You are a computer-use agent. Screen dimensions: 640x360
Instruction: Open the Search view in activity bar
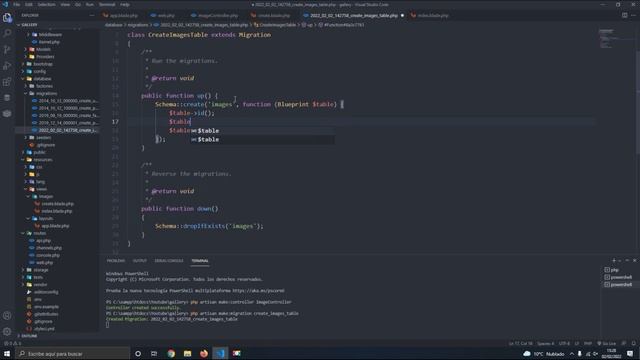[x=7, y=33]
